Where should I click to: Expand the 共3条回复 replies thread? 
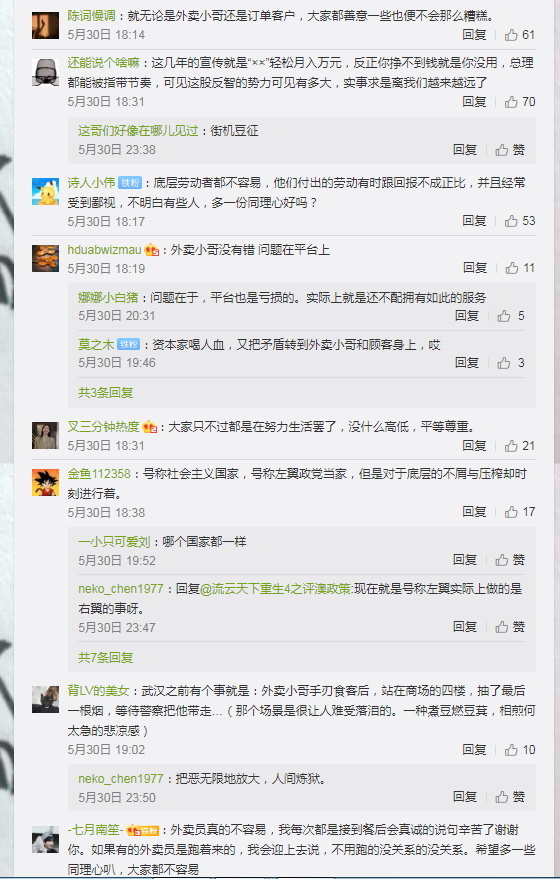[x=105, y=392]
